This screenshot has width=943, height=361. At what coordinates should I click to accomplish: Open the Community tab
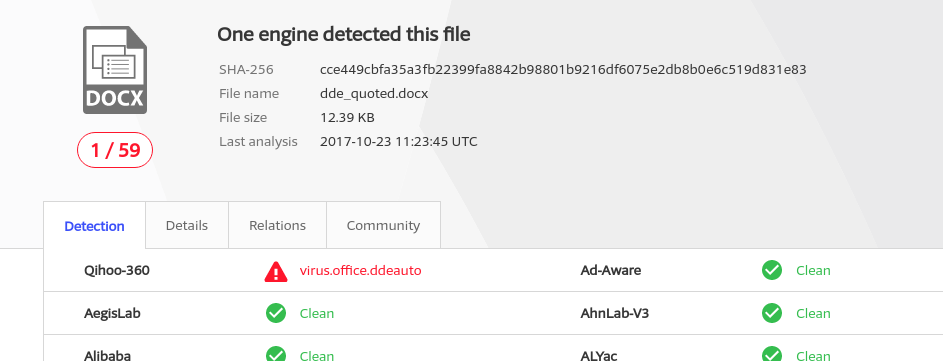(383, 226)
